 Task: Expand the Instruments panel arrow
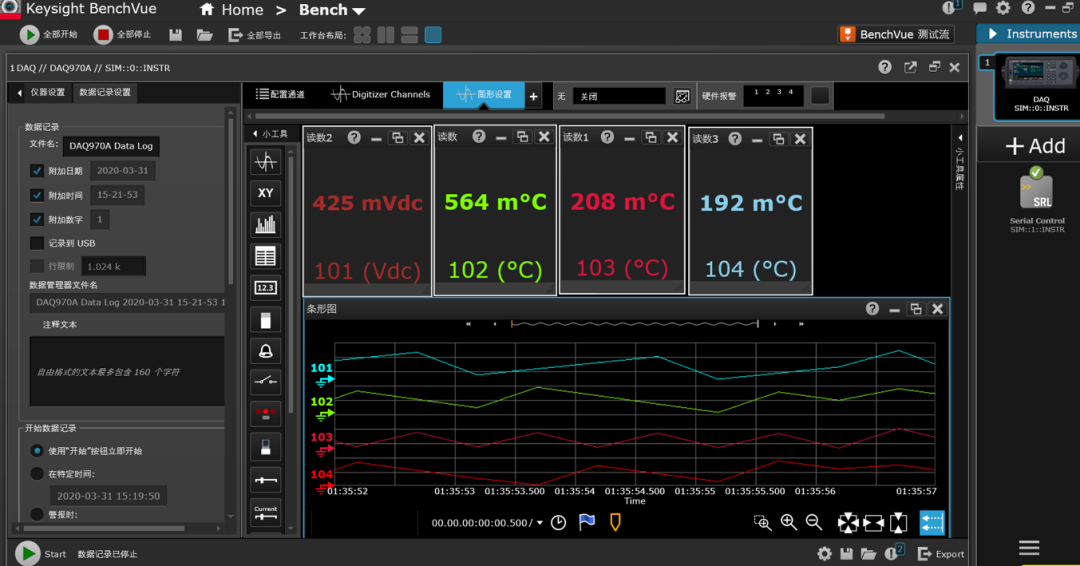(x=993, y=34)
